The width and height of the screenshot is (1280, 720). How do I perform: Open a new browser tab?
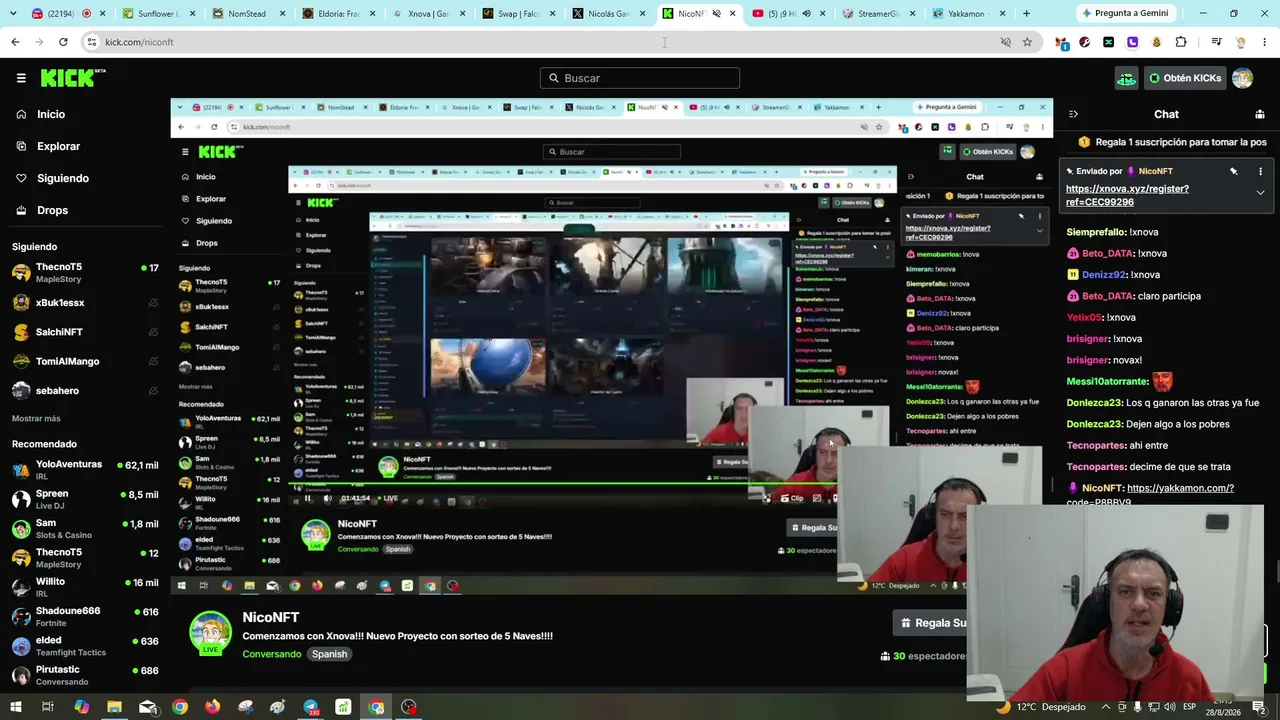pos(1026,14)
